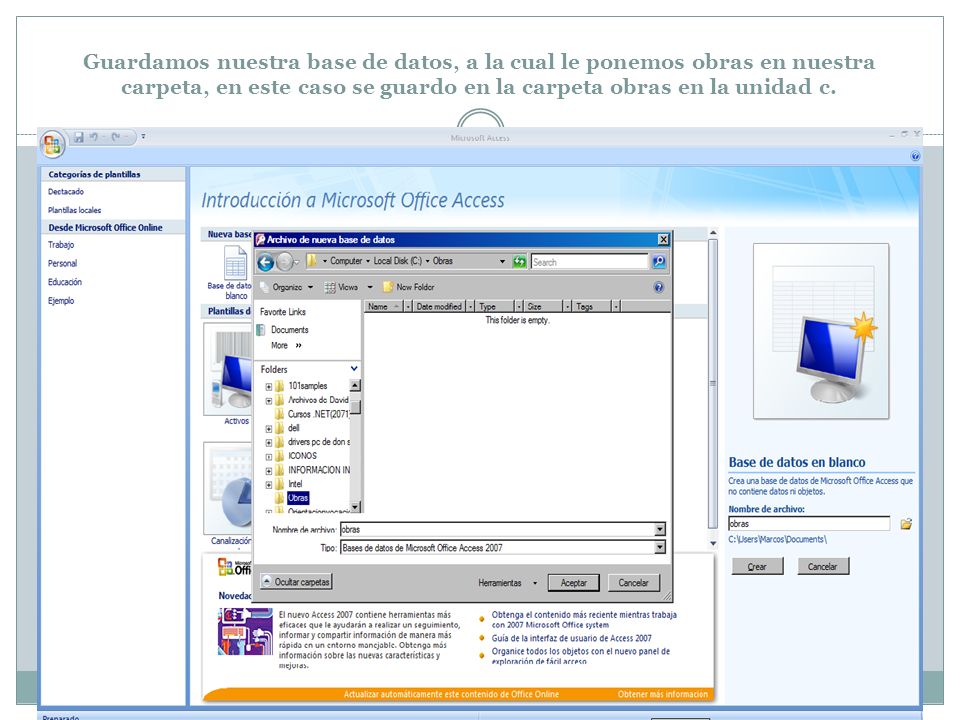This screenshot has height=720, width=960.
Task: Select the Trabajo category
Action: tap(61, 245)
